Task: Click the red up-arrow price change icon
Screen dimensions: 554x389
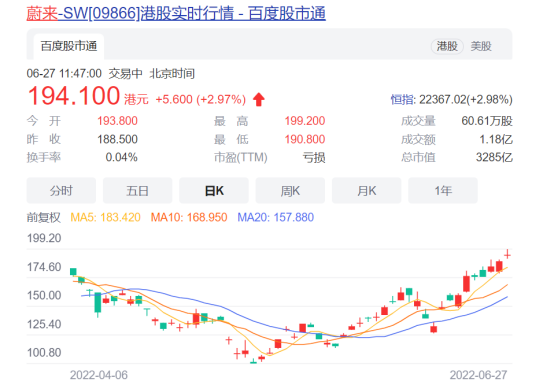Action: 259,99
